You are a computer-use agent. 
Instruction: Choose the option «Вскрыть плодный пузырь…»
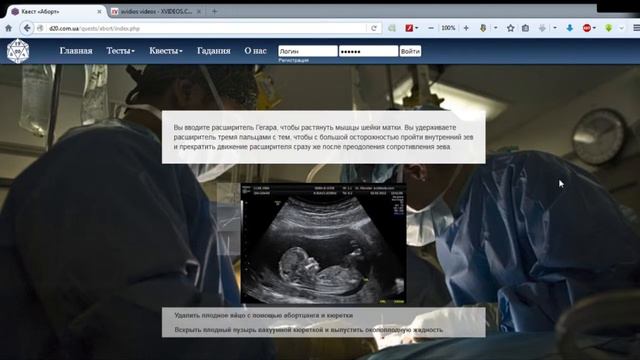pos(309,329)
